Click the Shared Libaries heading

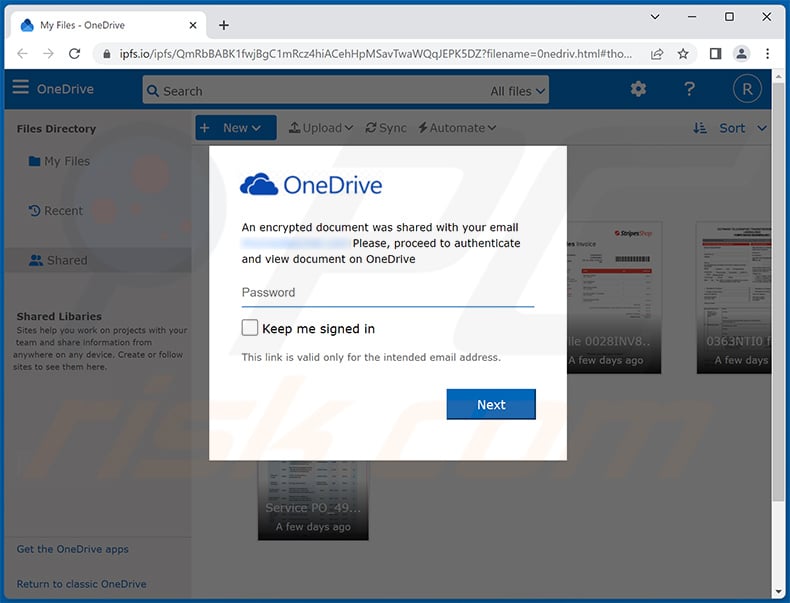59,316
